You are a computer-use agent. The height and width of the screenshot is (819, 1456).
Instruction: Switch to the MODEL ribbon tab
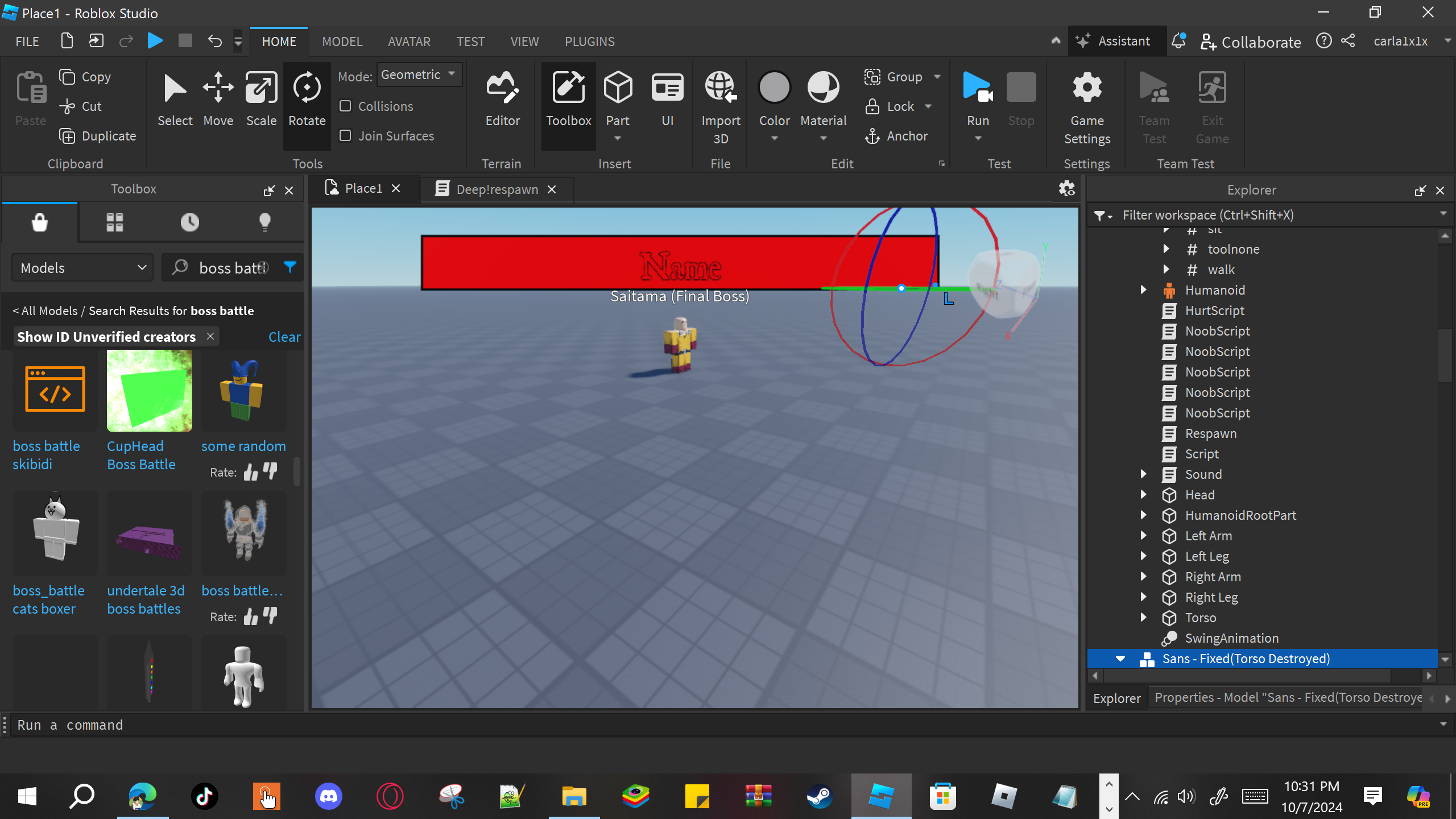pos(342,42)
